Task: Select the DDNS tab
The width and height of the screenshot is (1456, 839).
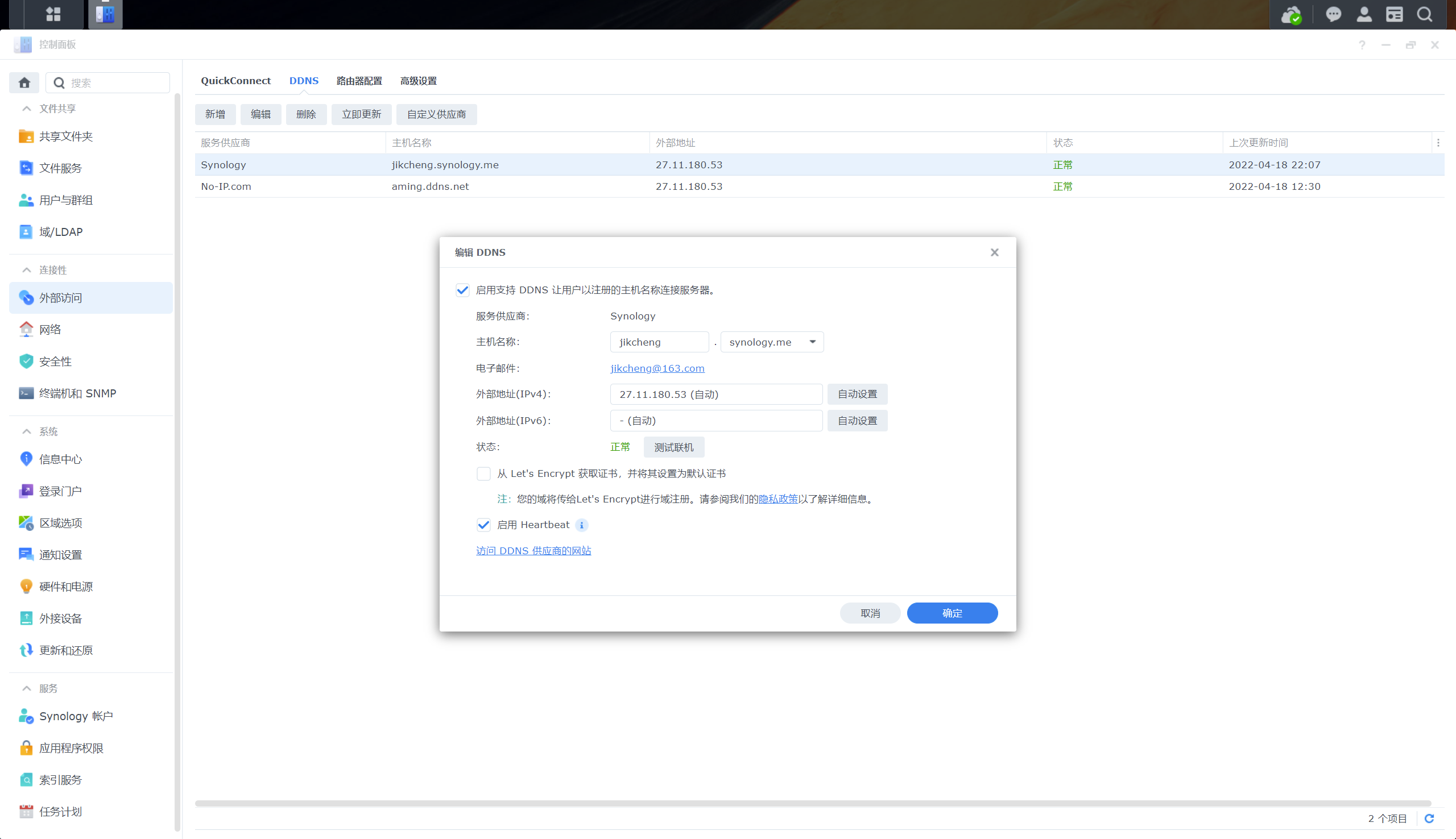Action: click(x=304, y=81)
